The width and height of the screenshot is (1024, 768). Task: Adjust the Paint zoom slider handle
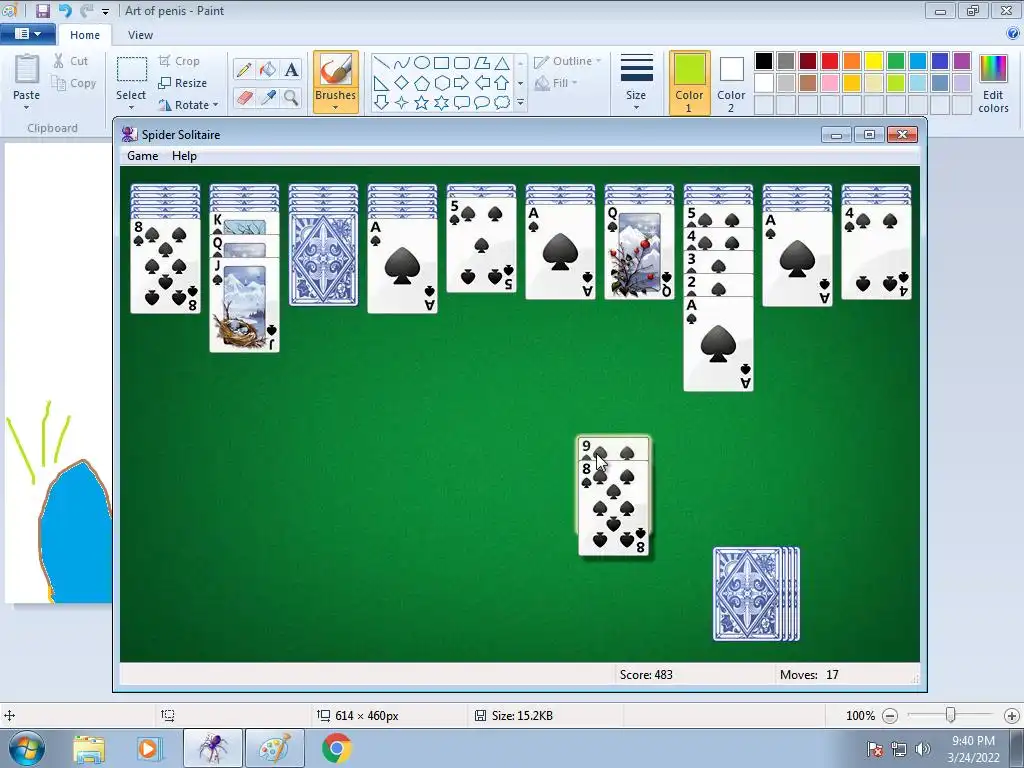click(x=951, y=716)
